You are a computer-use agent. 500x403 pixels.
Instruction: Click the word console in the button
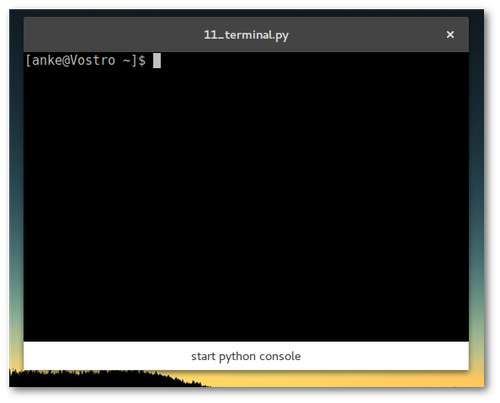click(x=280, y=356)
